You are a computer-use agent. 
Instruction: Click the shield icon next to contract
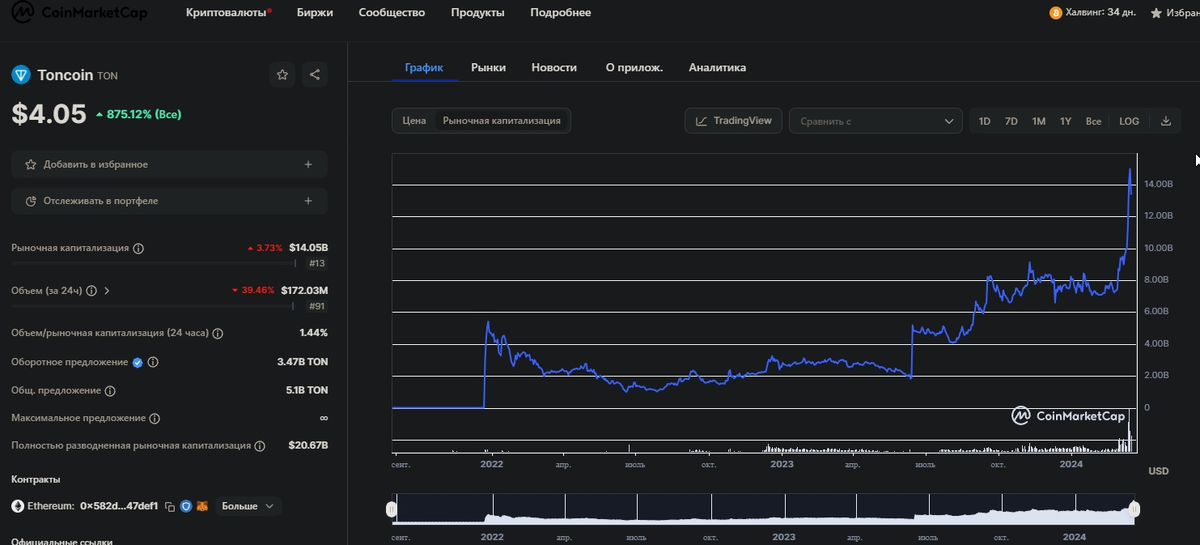(185, 507)
